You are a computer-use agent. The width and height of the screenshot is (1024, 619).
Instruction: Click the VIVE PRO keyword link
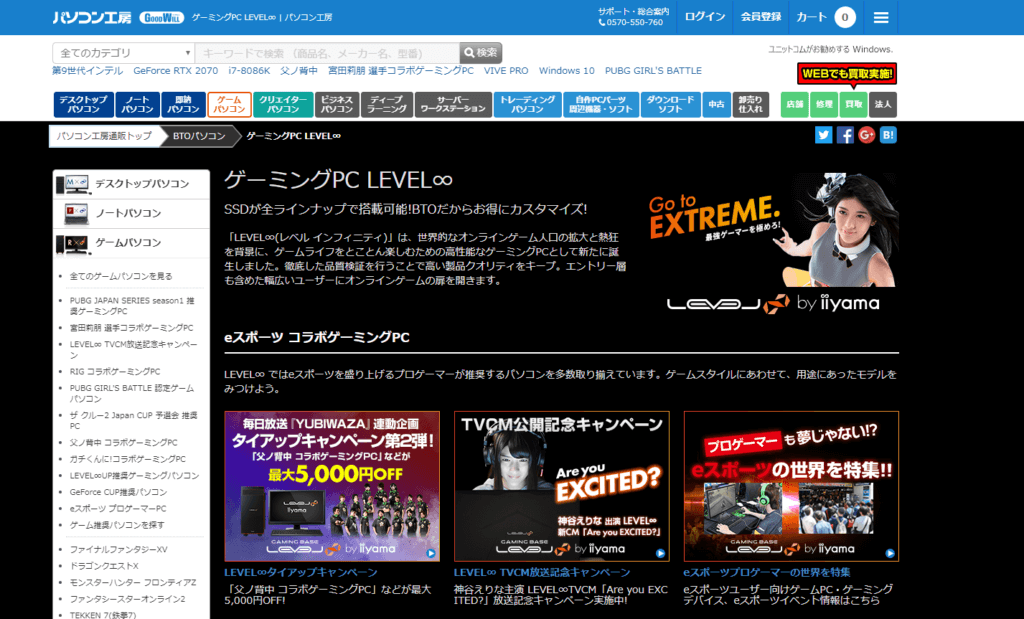click(506, 71)
